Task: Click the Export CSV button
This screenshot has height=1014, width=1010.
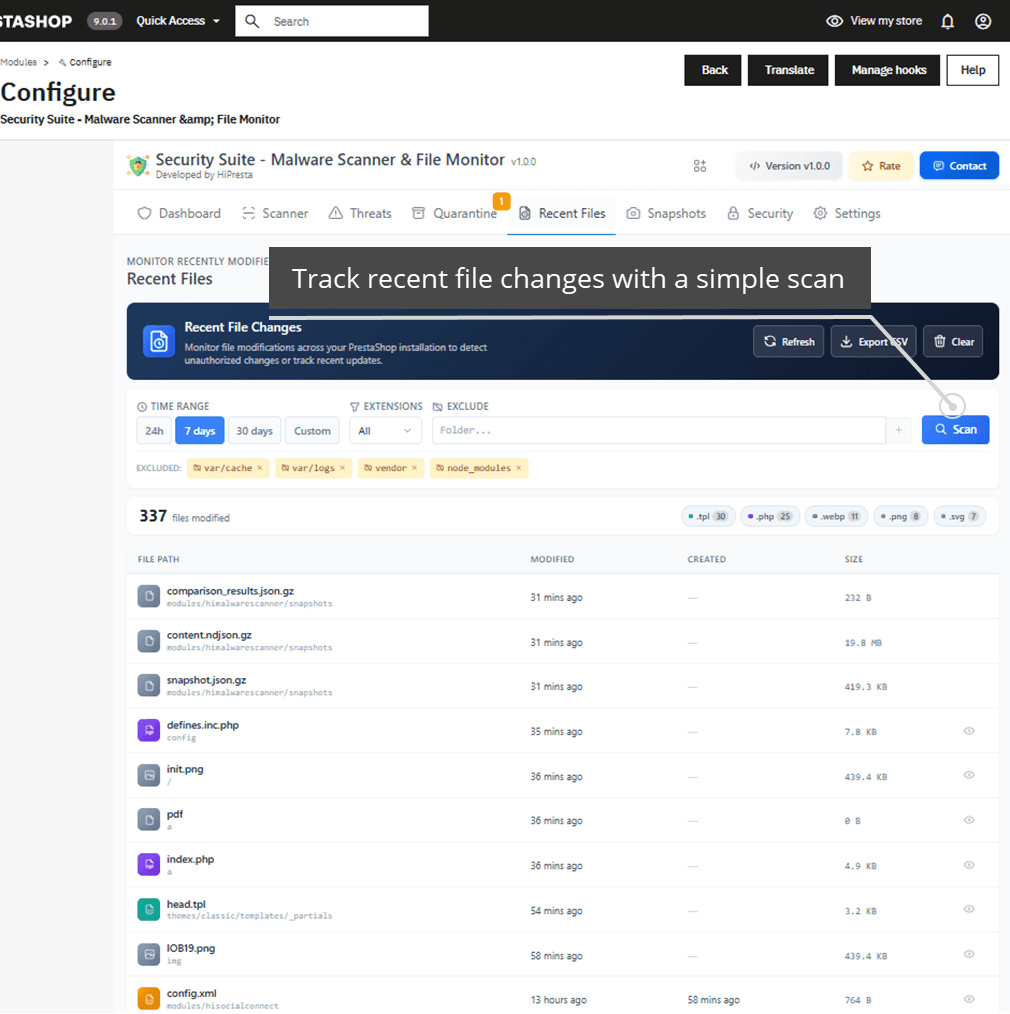Action: (x=873, y=341)
